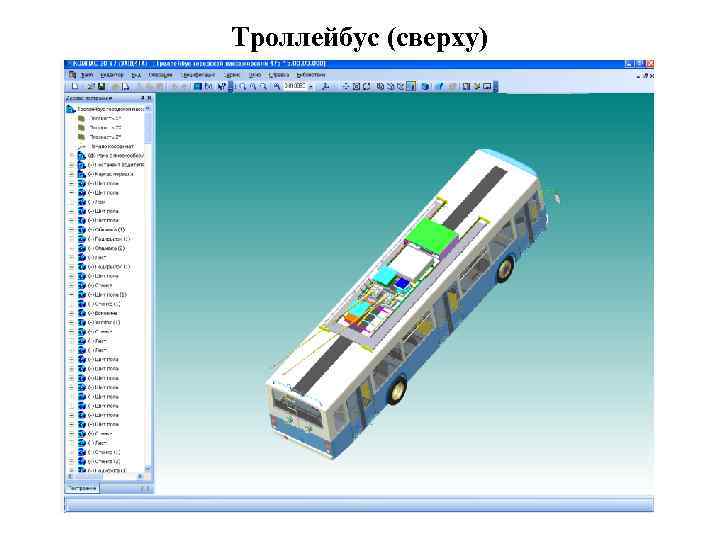Viewport: 720px width, 540px height.
Task: Enable the highlighted shaded display icon
Action: pos(411,86)
